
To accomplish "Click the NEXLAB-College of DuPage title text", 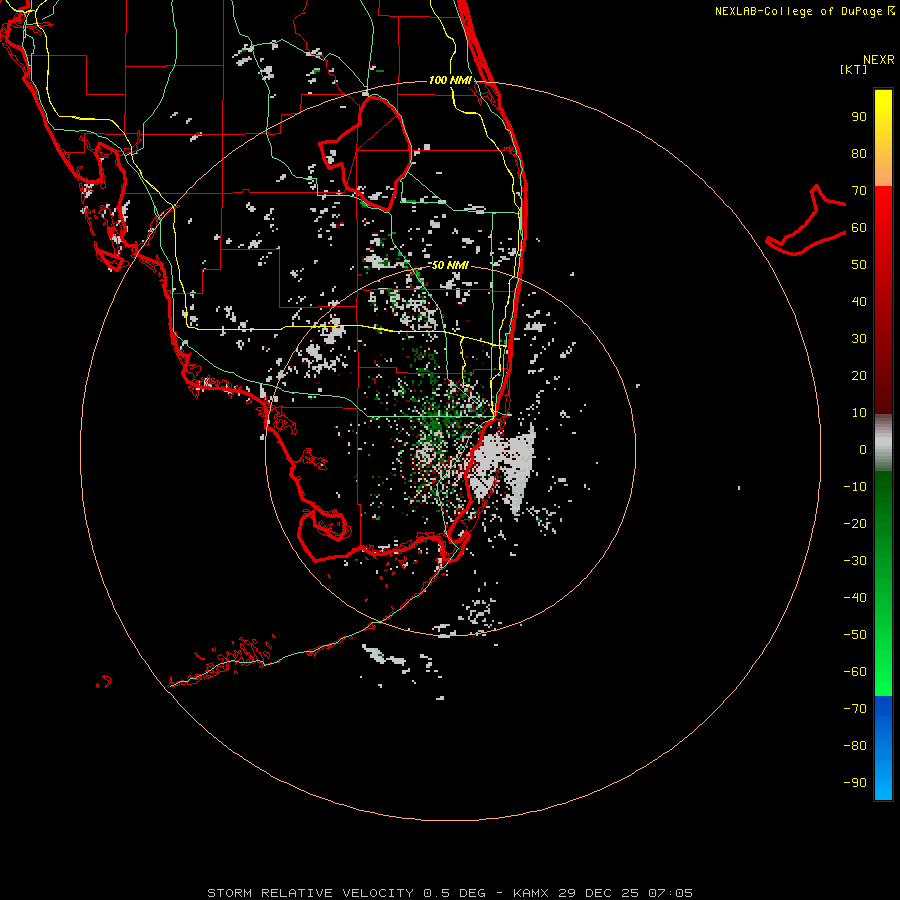I will tap(804, 11).
